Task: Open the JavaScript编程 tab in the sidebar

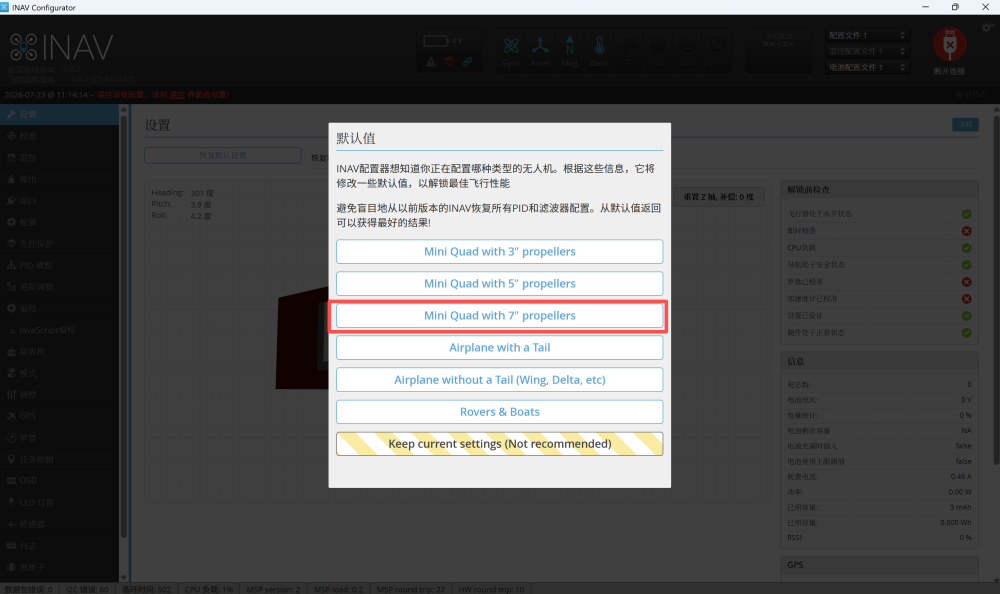Action: click(x=59, y=330)
